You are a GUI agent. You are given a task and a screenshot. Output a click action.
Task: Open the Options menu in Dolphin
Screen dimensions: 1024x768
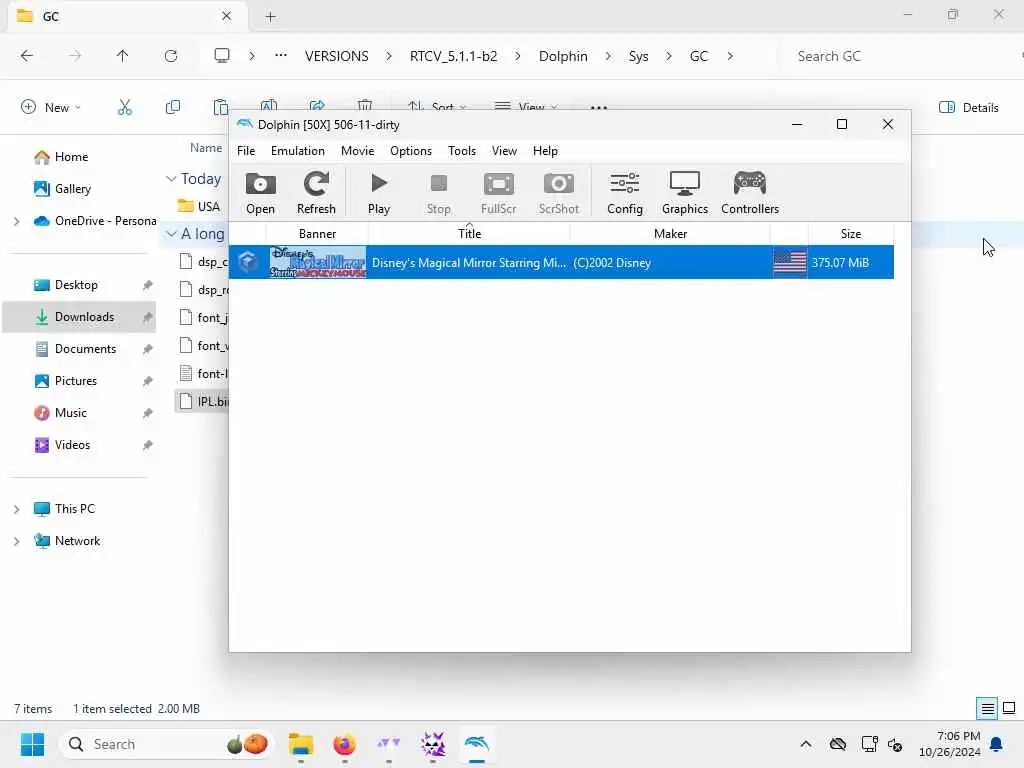pyautogui.click(x=411, y=151)
